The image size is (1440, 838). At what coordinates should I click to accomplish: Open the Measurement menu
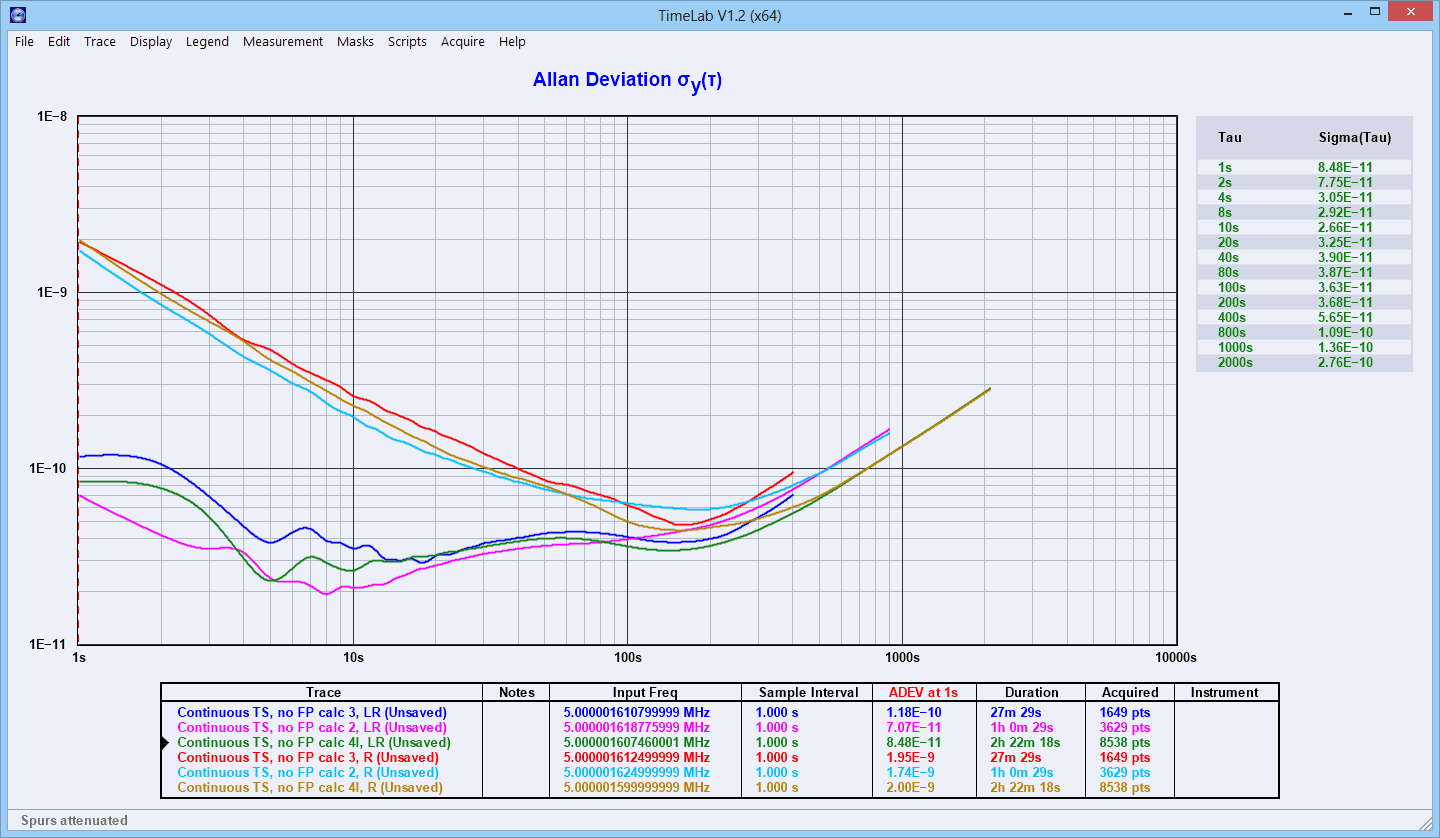(283, 42)
